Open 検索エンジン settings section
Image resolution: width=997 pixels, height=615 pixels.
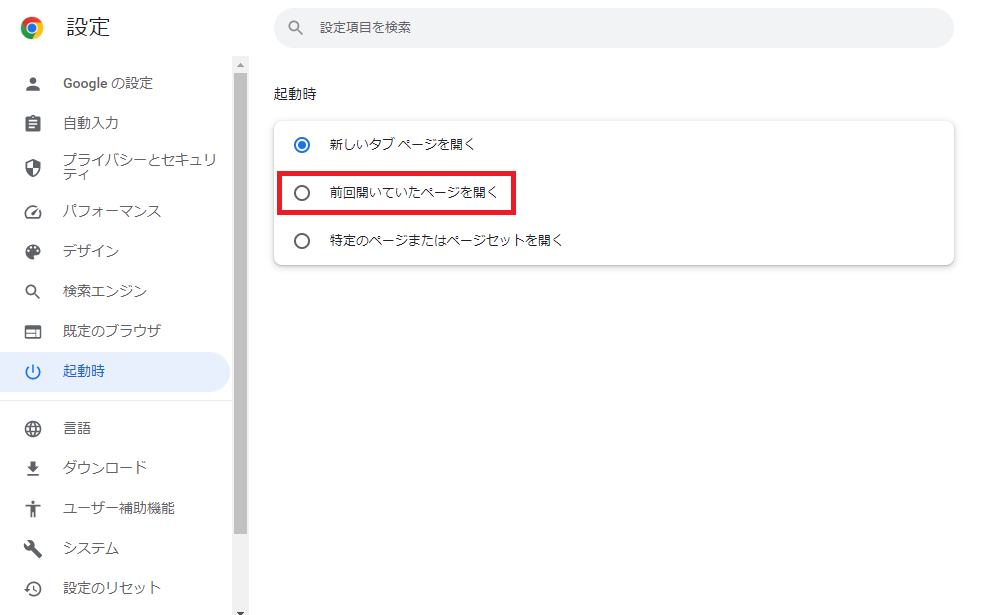click(x=105, y=292)
